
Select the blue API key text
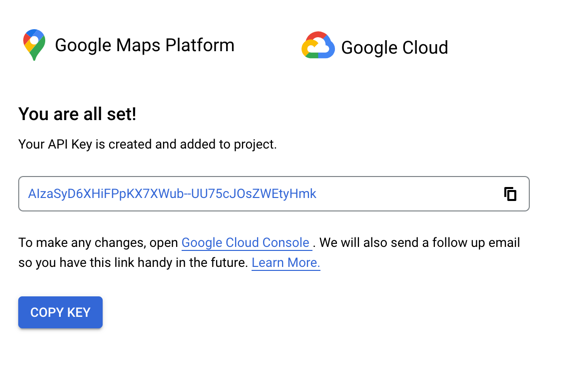[x=172, y=194]
